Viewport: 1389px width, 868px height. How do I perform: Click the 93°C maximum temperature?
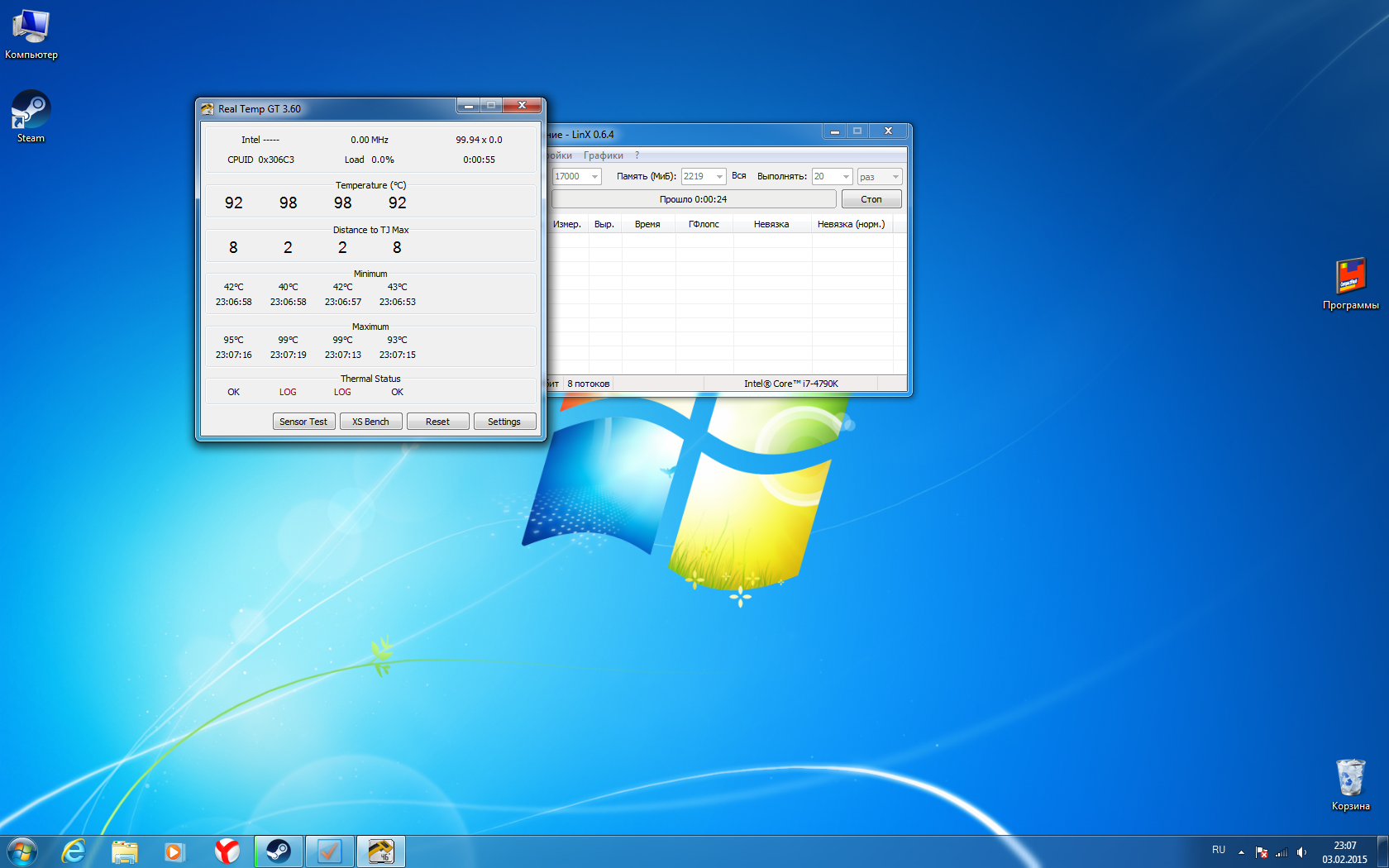point(397,340)
